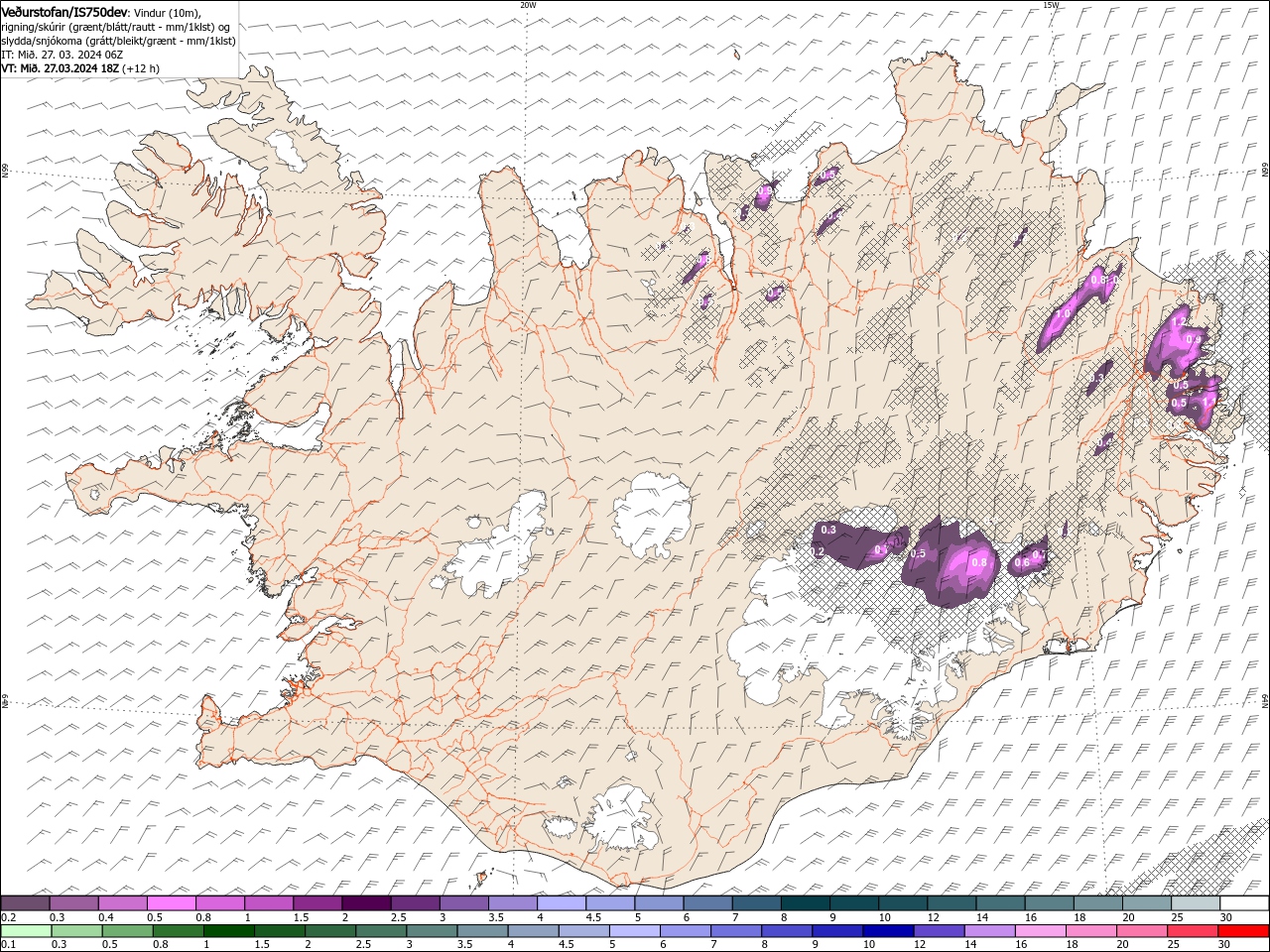1270x952 pixels.
Task: Click the IT: Mið. 27. 03. 2024 06Z line
Action: click(x=63, y=55)
